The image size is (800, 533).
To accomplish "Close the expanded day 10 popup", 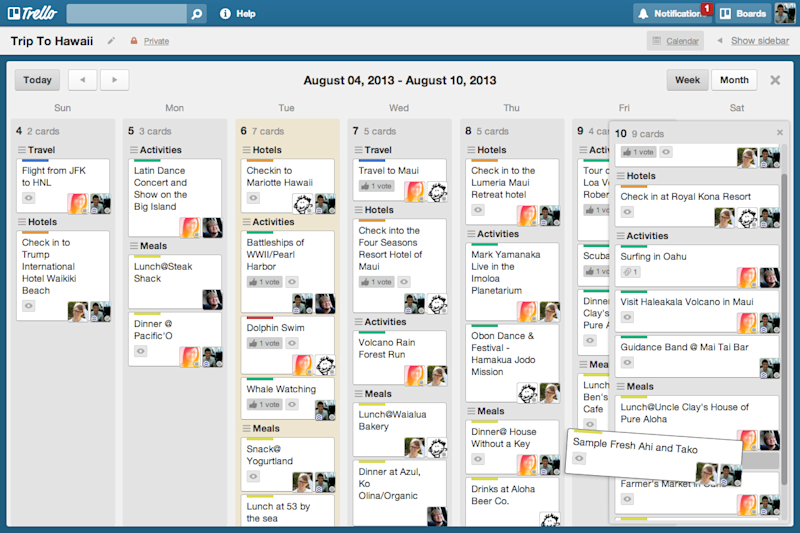I will click(x=780, y=133).
